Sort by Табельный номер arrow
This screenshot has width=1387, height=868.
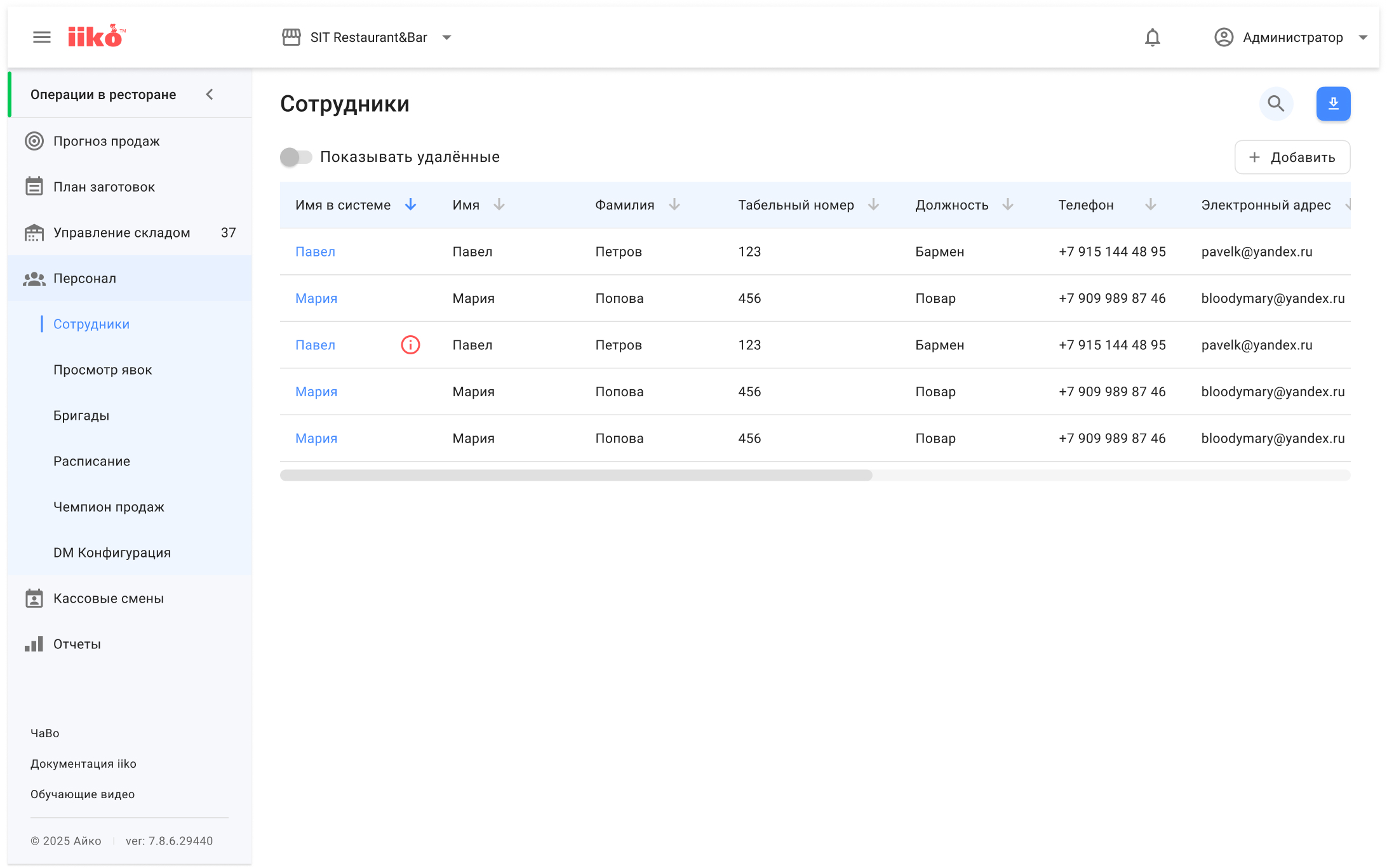click(873, 204)
